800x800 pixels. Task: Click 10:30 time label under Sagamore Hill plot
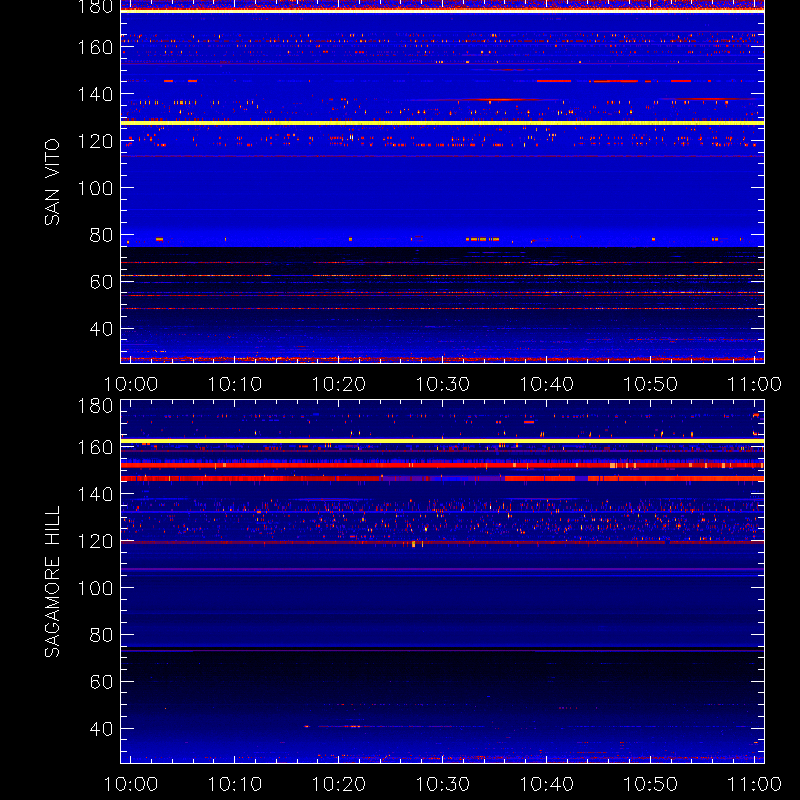pyautogui.click(x=442, y=784)
